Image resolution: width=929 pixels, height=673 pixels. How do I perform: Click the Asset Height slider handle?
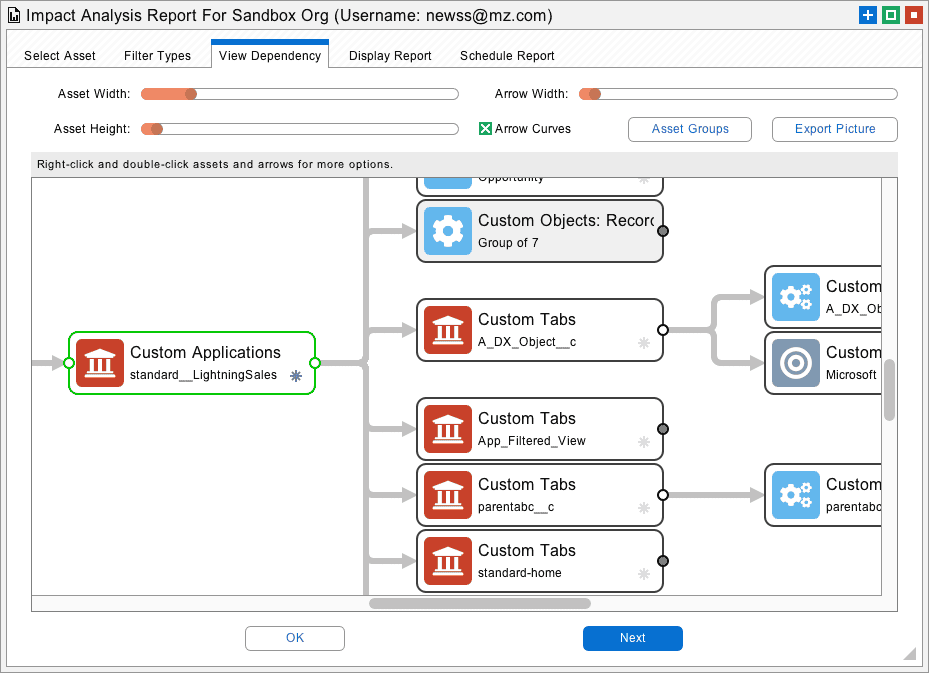(x=156, y=129)
